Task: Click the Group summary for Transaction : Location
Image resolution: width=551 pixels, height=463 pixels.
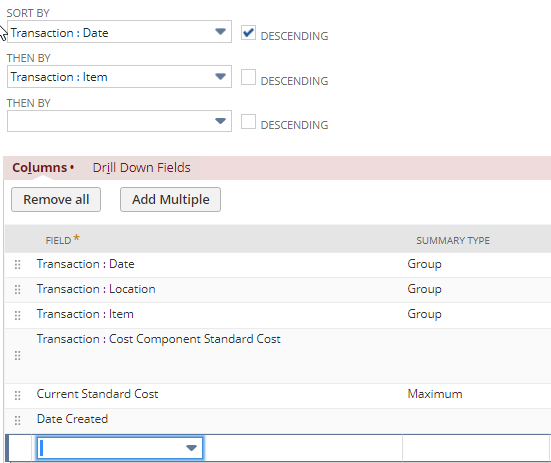Action: tap(424, 289)
